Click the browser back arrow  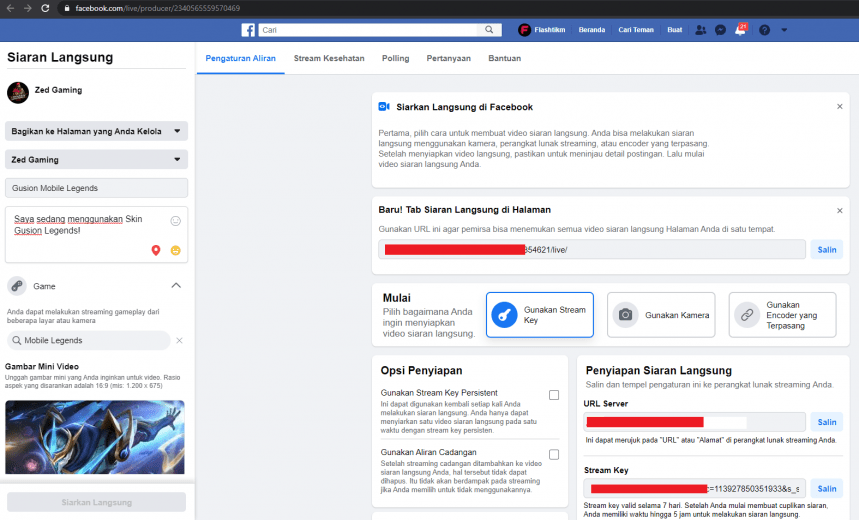coord(10,8)
